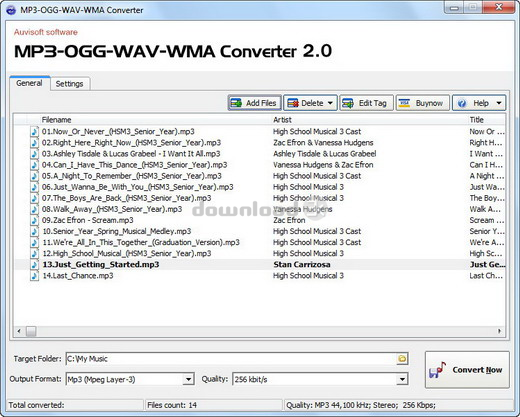This screenshot has width=520, height=417.
Task: Click the Buynow credit card button
Action: click(x=422, y=103)
